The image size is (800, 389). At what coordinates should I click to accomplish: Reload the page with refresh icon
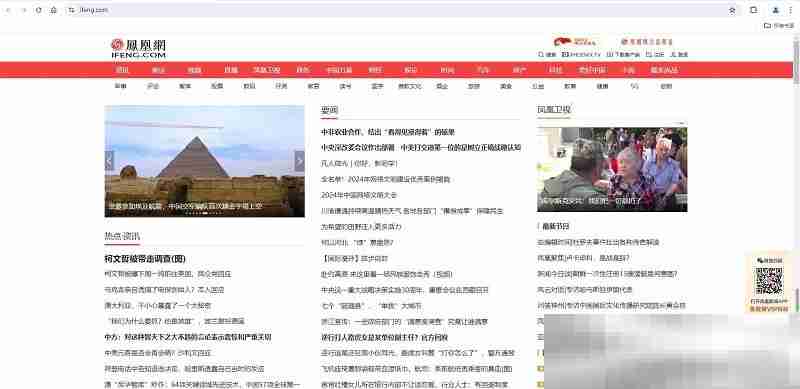(39, 10)
